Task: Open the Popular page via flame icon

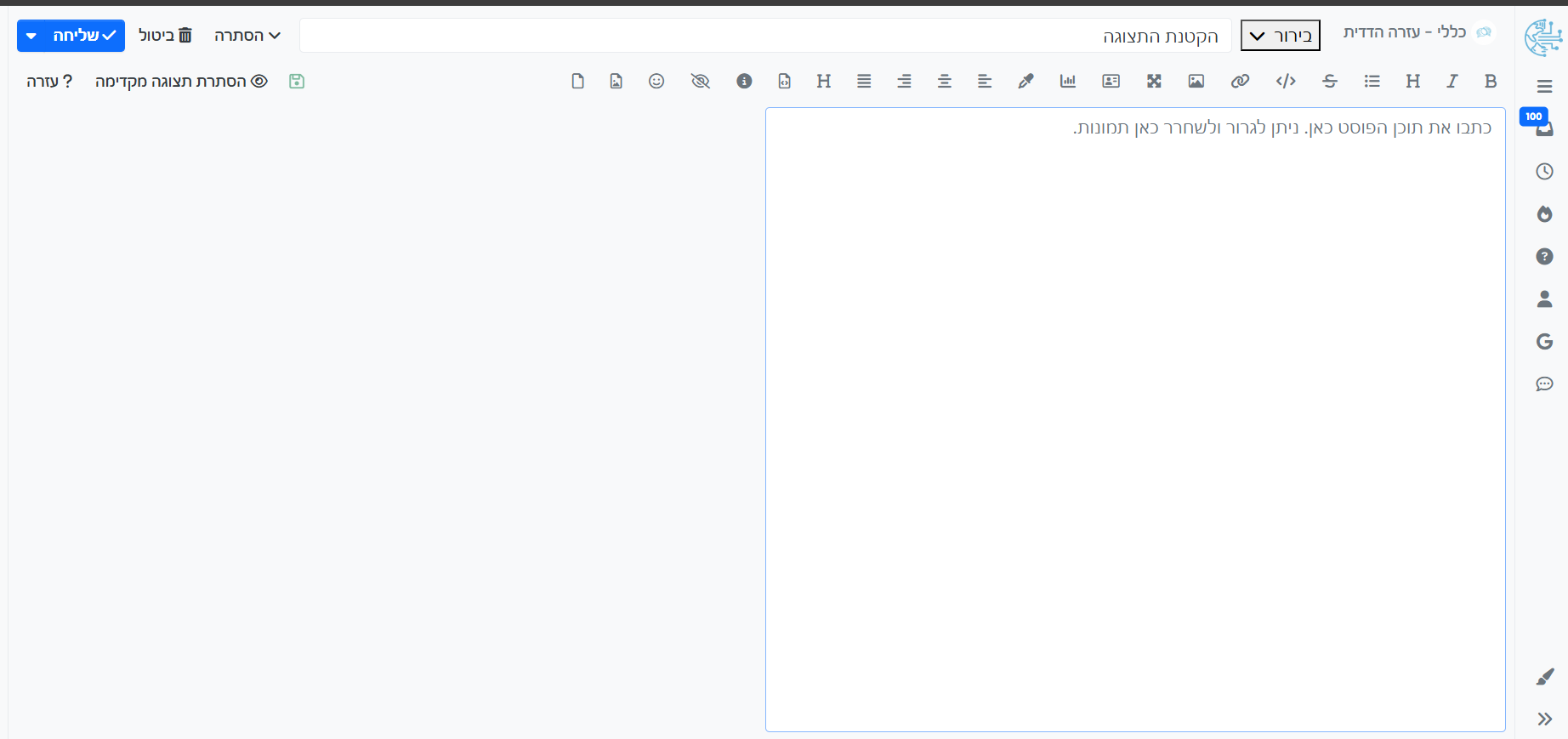Action: pos(1544,213)
